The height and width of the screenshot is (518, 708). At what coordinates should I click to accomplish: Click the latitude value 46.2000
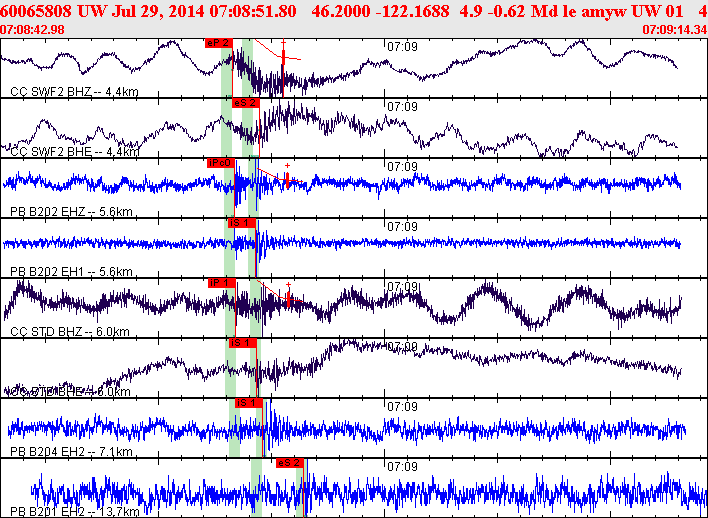pos(342,12)
